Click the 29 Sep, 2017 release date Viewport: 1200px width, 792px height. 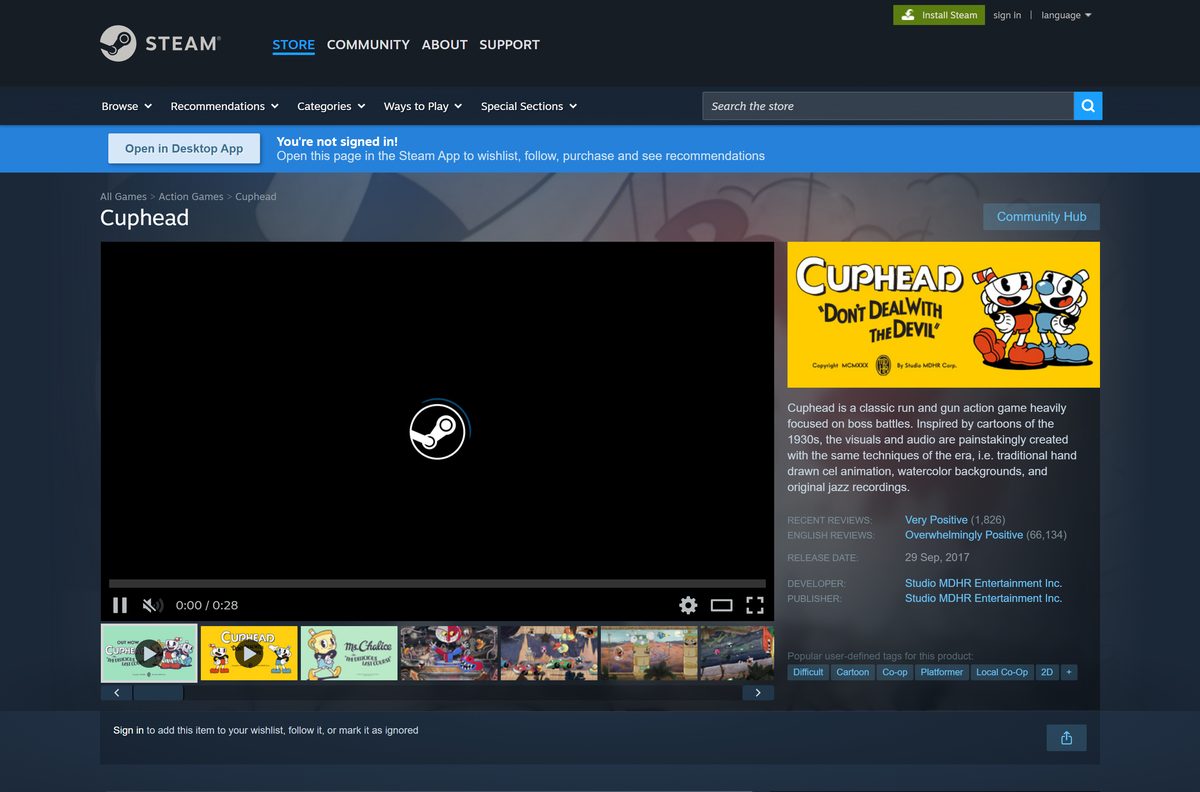(937, 557)
